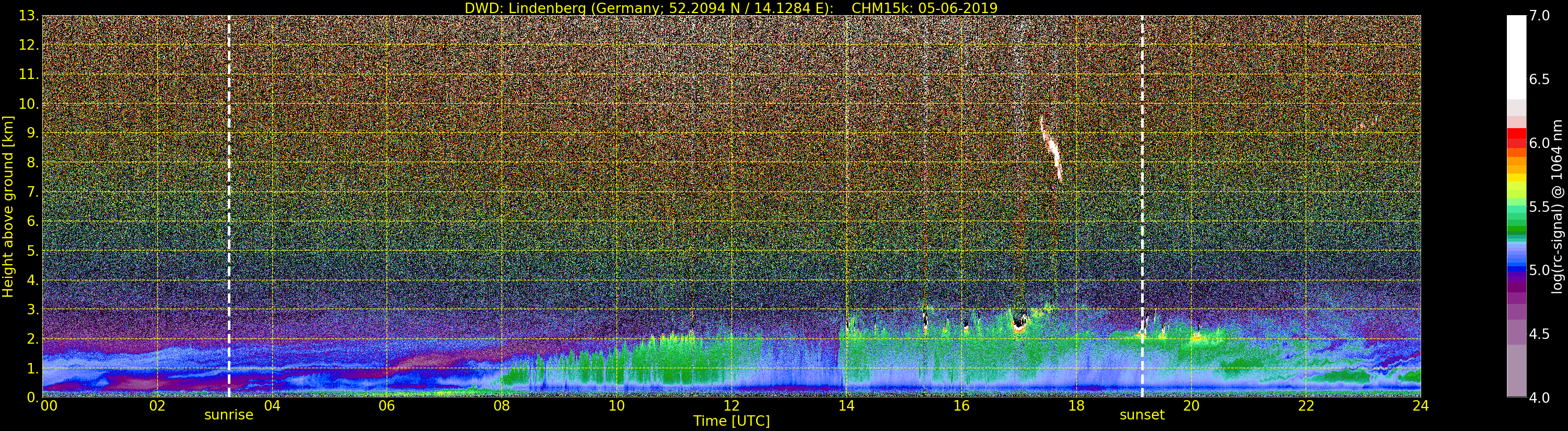Click the plot title "DWD: Lindenberg (Germany..."

(x=731, y=8)
